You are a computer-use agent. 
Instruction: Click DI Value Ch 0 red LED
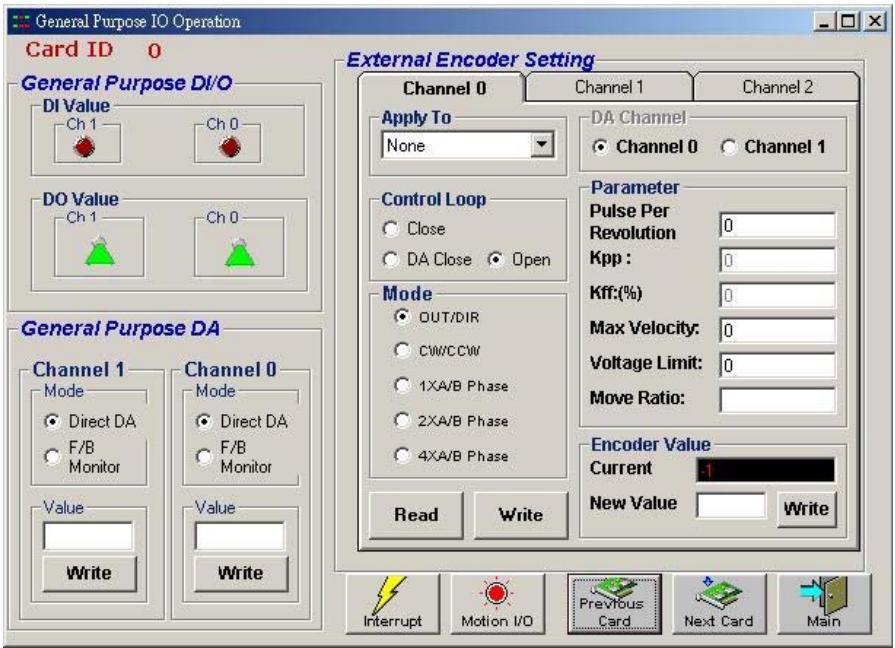[229, 147]
